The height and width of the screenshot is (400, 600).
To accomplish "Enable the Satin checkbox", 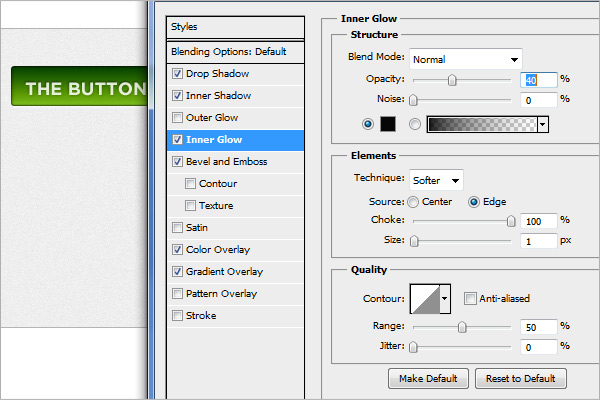I will tap(177, 227).
